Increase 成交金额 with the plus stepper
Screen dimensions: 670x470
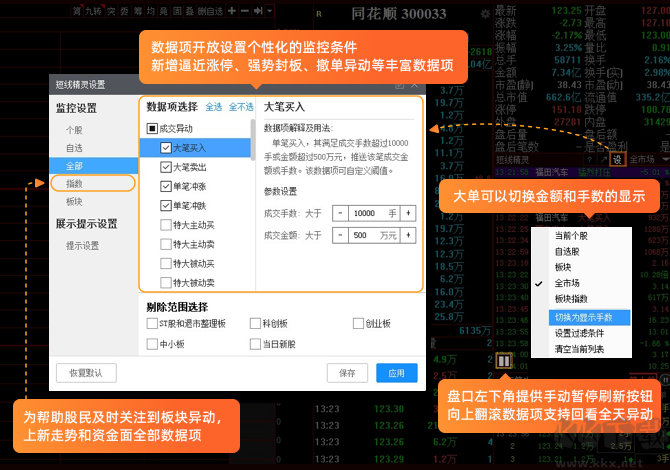(408, 235)
